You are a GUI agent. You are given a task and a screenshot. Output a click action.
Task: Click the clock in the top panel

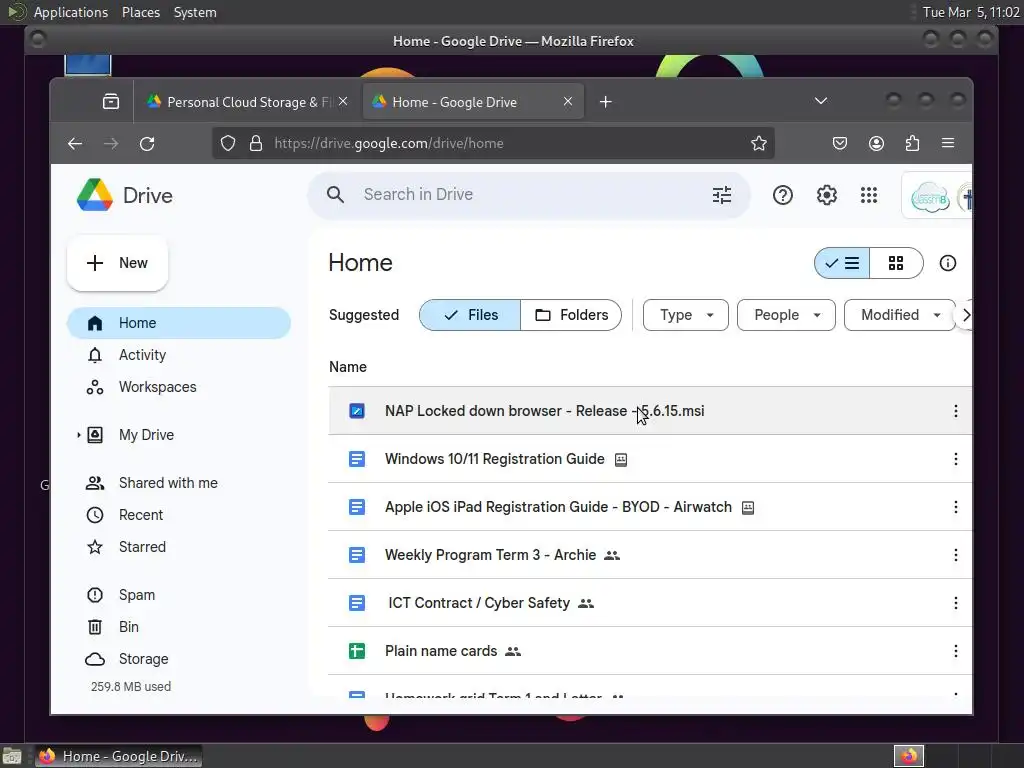click(970, 12)
